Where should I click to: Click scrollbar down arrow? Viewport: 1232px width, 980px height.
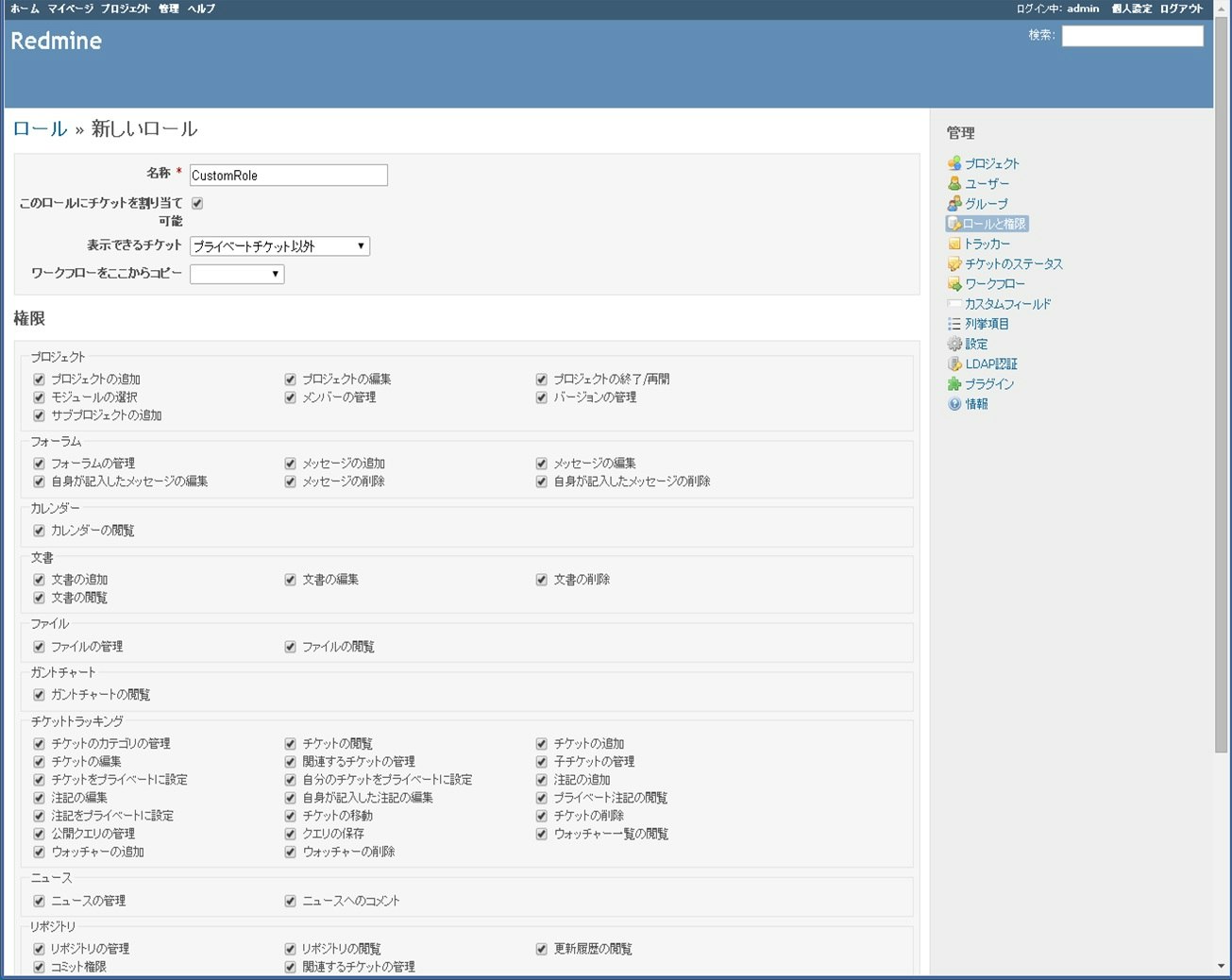pos(1222,967)
